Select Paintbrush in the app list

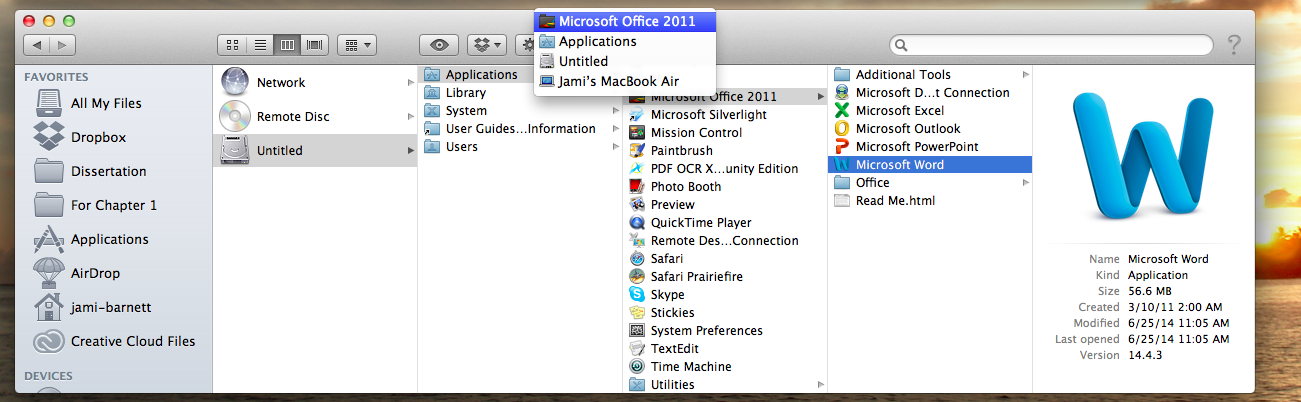tap(725, 150)
